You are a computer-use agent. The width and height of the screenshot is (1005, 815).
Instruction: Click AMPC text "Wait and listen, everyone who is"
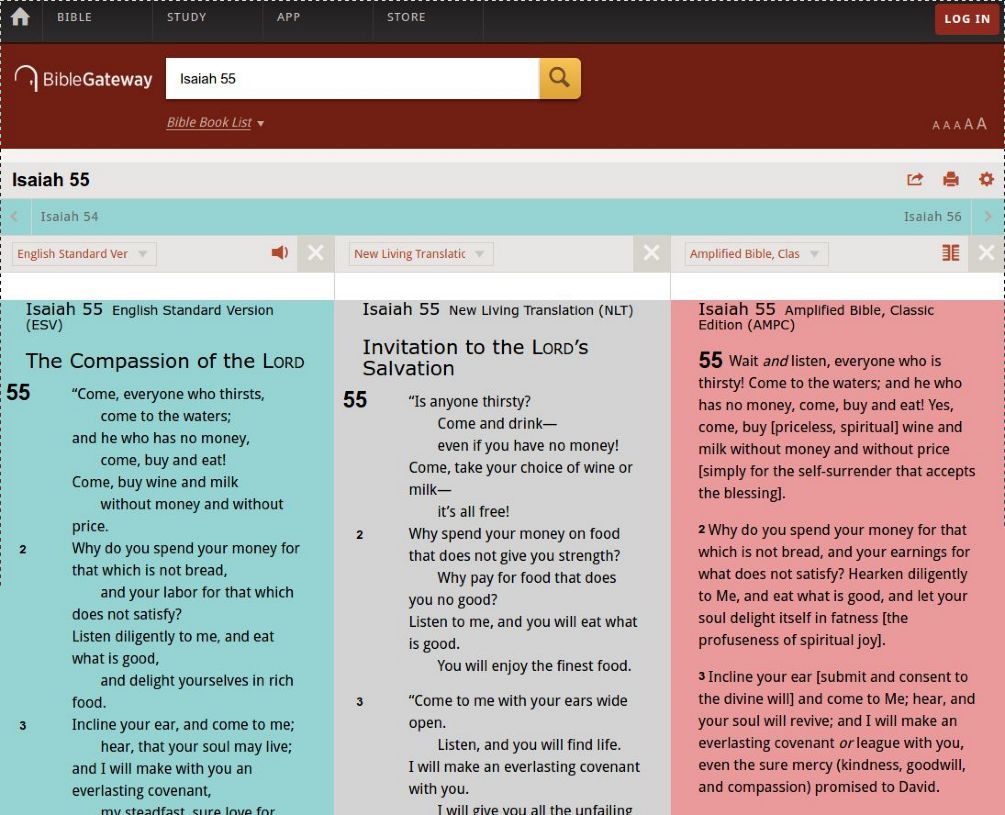point(835,361)
